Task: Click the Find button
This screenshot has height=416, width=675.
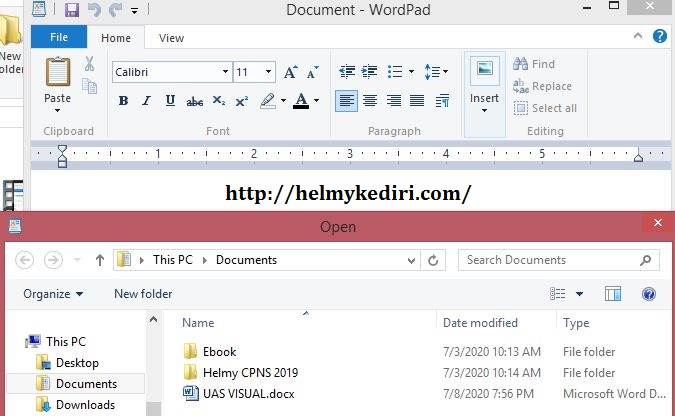Action: [x=534, y=64]
